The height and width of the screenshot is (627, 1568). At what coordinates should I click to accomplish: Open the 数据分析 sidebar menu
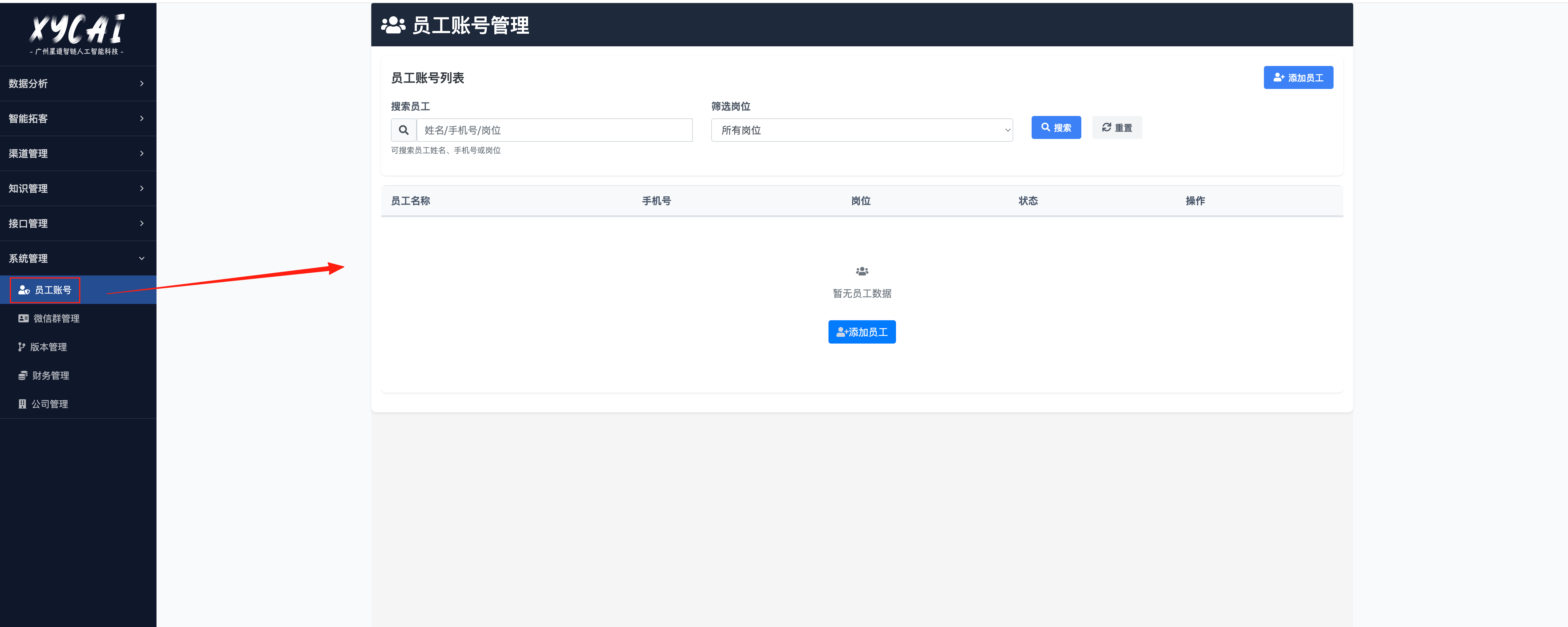[x=78, y=83]
